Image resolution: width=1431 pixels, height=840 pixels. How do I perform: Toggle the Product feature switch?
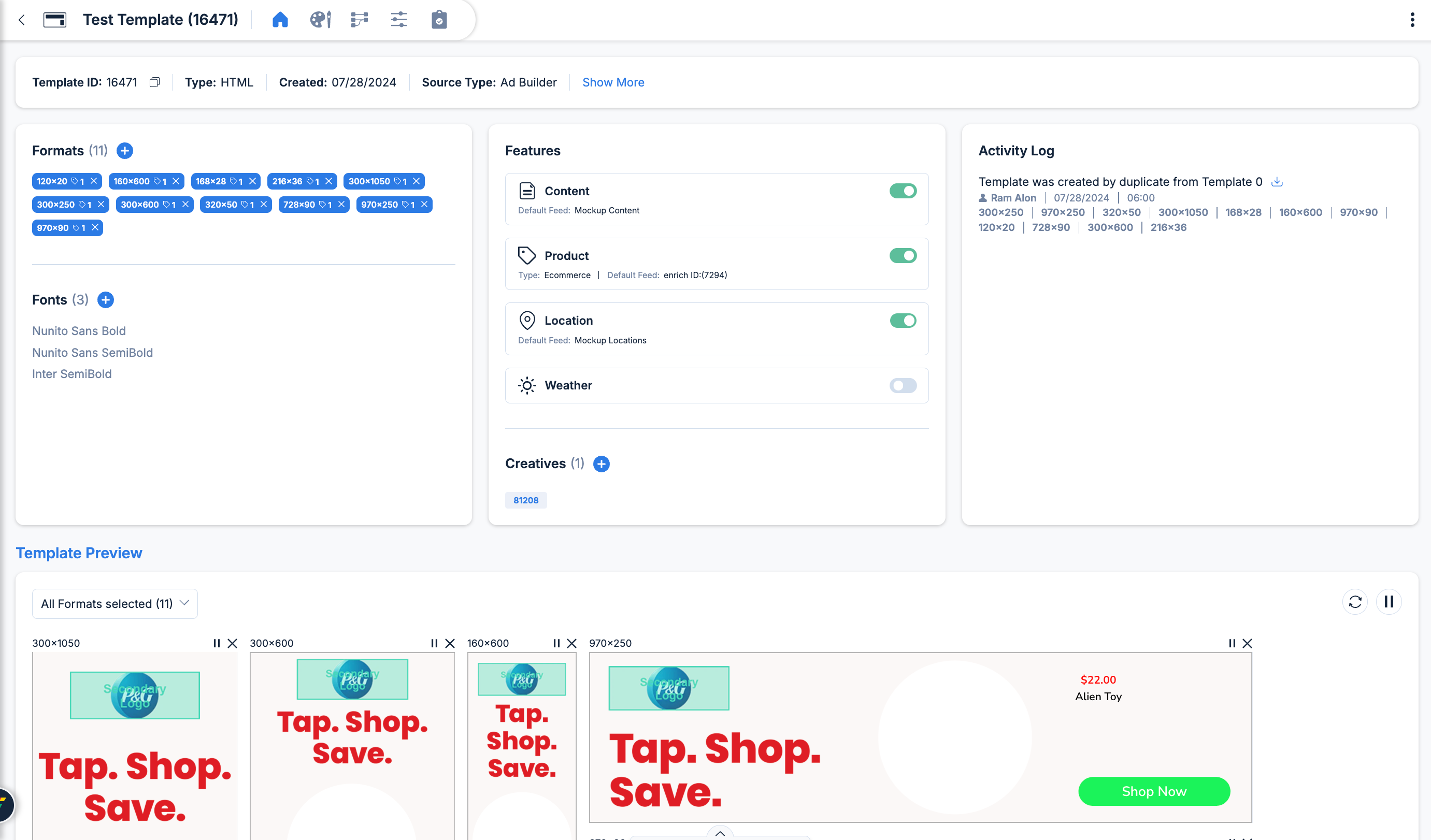pos(903,256)
